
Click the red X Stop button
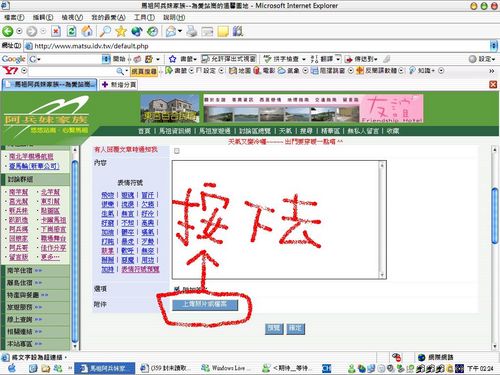(x=56, y=31)
